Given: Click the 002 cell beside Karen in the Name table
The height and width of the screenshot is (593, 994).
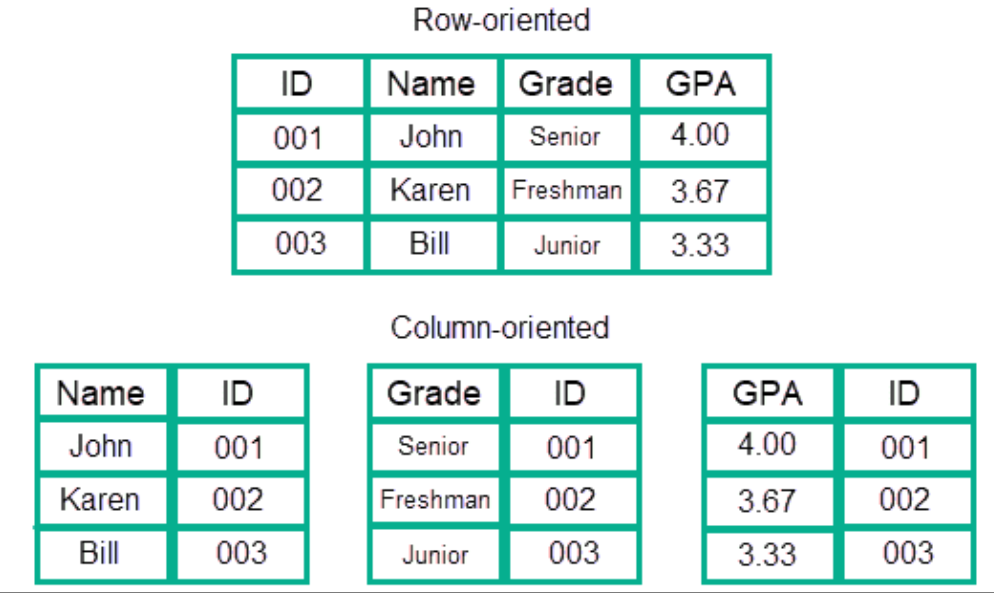Looking at the screenshot, I should pyautogui.click(x=238, y=500).
